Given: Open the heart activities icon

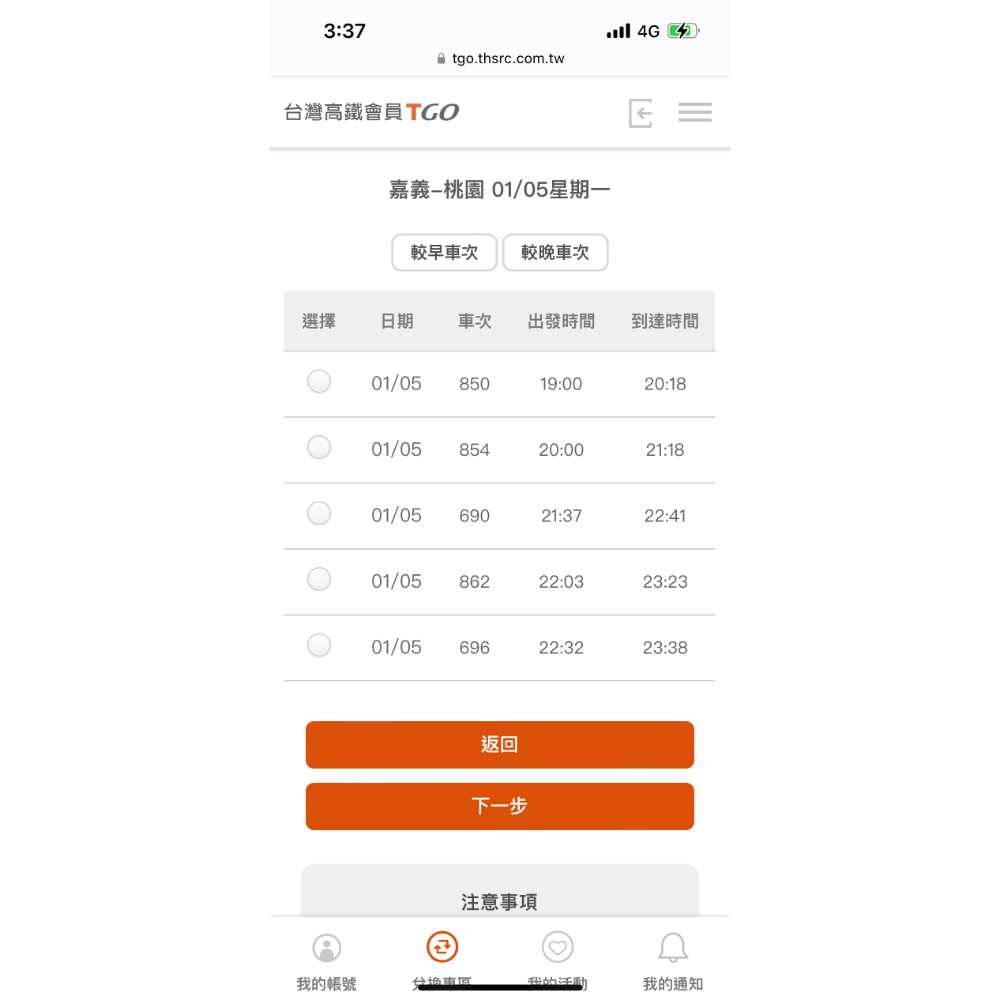Looking at the screenshot, I should [557, 947].
